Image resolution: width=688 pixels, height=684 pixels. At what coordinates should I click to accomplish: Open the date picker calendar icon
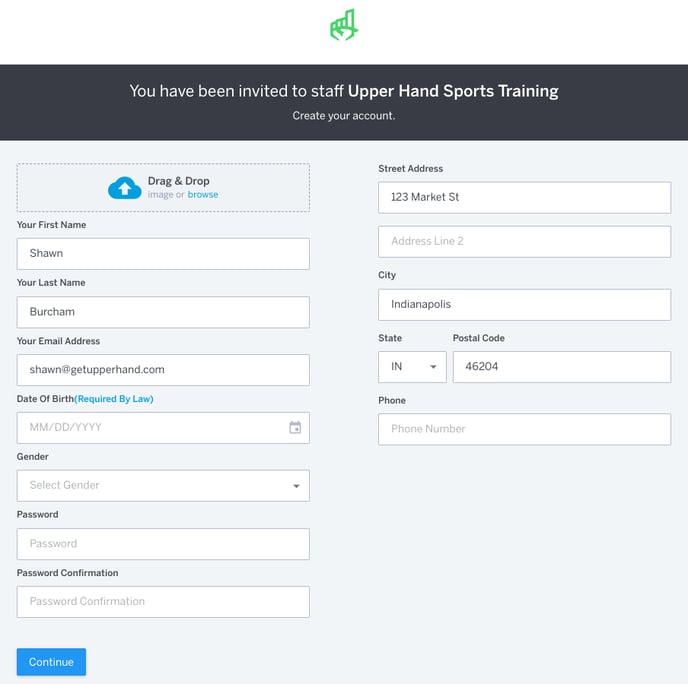tap(295, 427)
